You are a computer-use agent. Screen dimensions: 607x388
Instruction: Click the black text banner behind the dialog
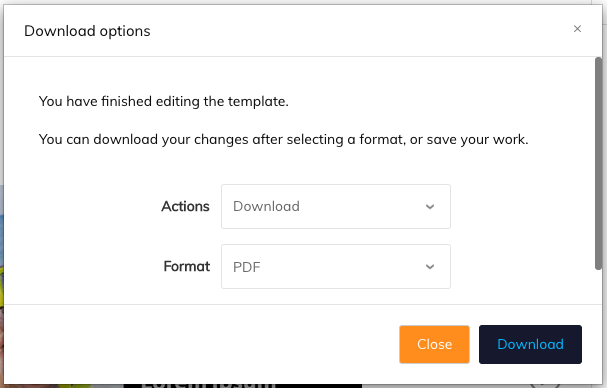pyautogui.click(x=243, y=386)
